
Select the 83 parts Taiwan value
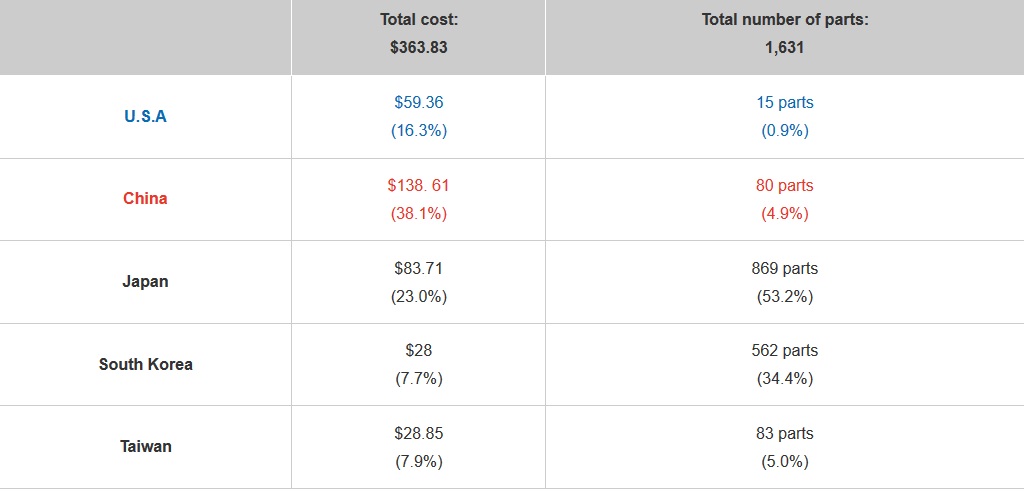point(784,433)
